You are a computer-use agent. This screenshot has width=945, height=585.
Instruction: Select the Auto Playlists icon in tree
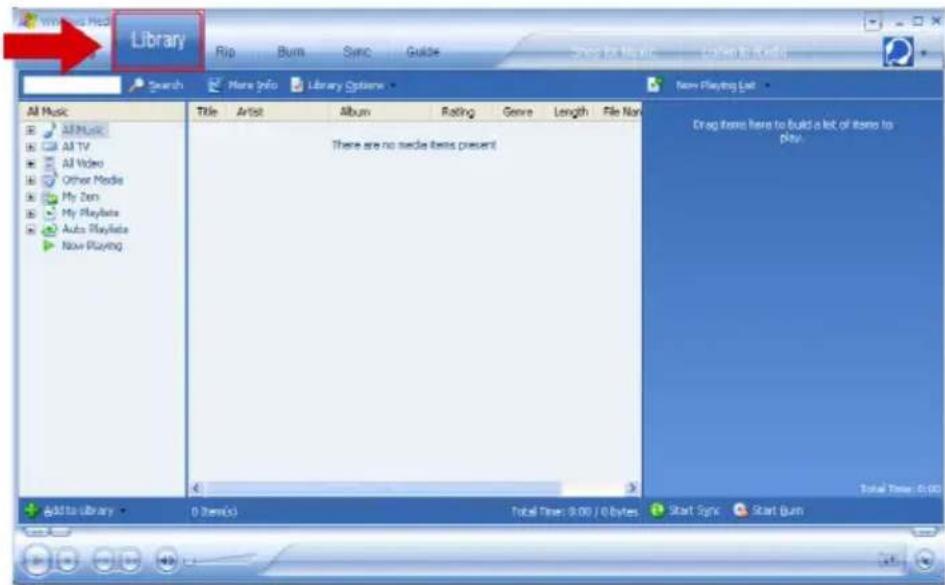pyautogui.click(x=49, y=230)
